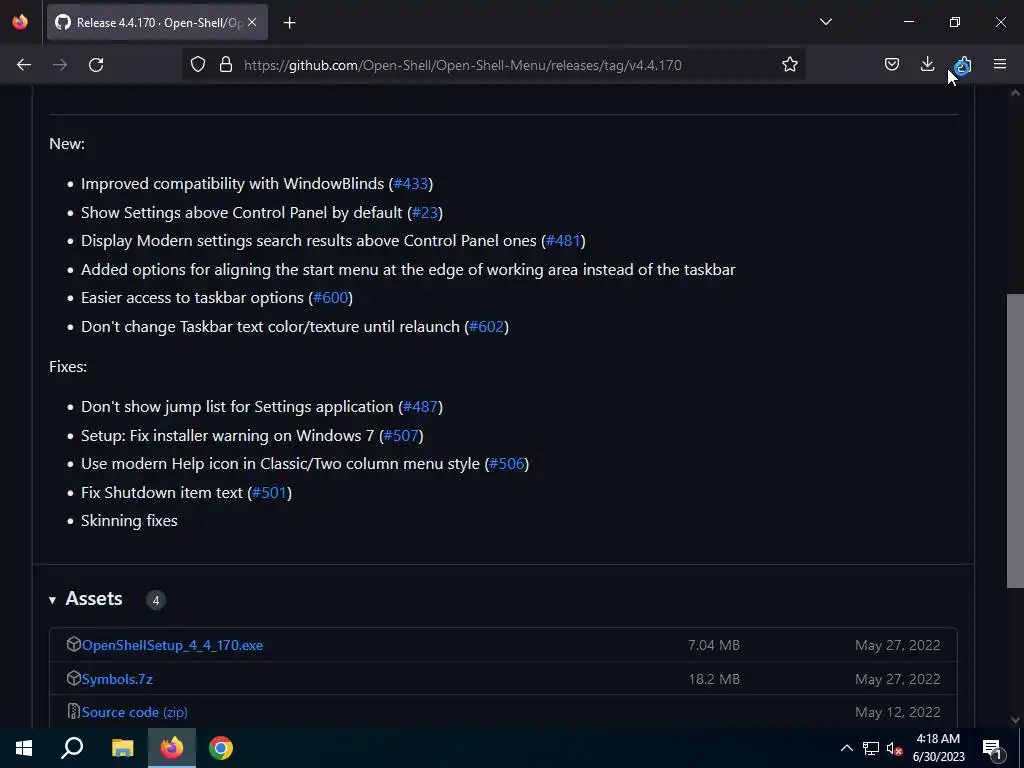Show hidden system tray icons
The image size is (1024, 768).
point(846,748)
